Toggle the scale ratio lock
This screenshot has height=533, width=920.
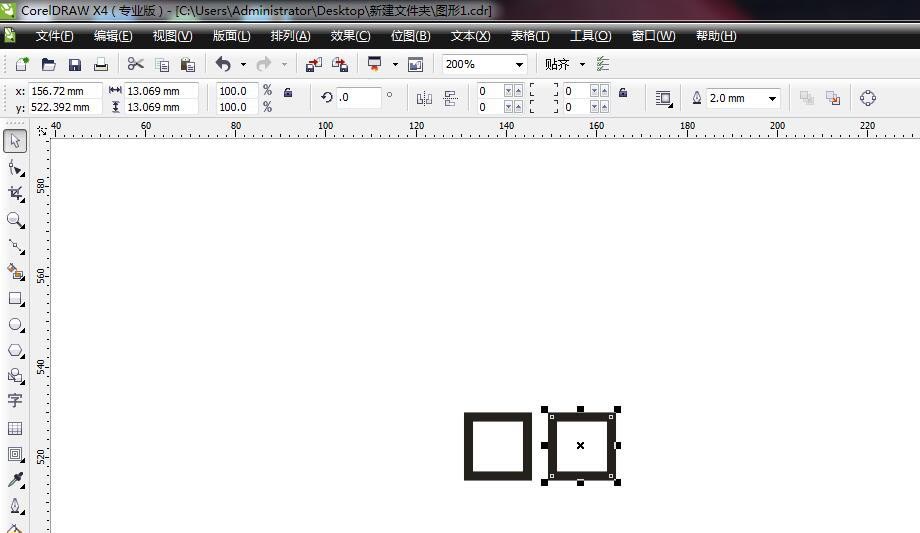288,93
